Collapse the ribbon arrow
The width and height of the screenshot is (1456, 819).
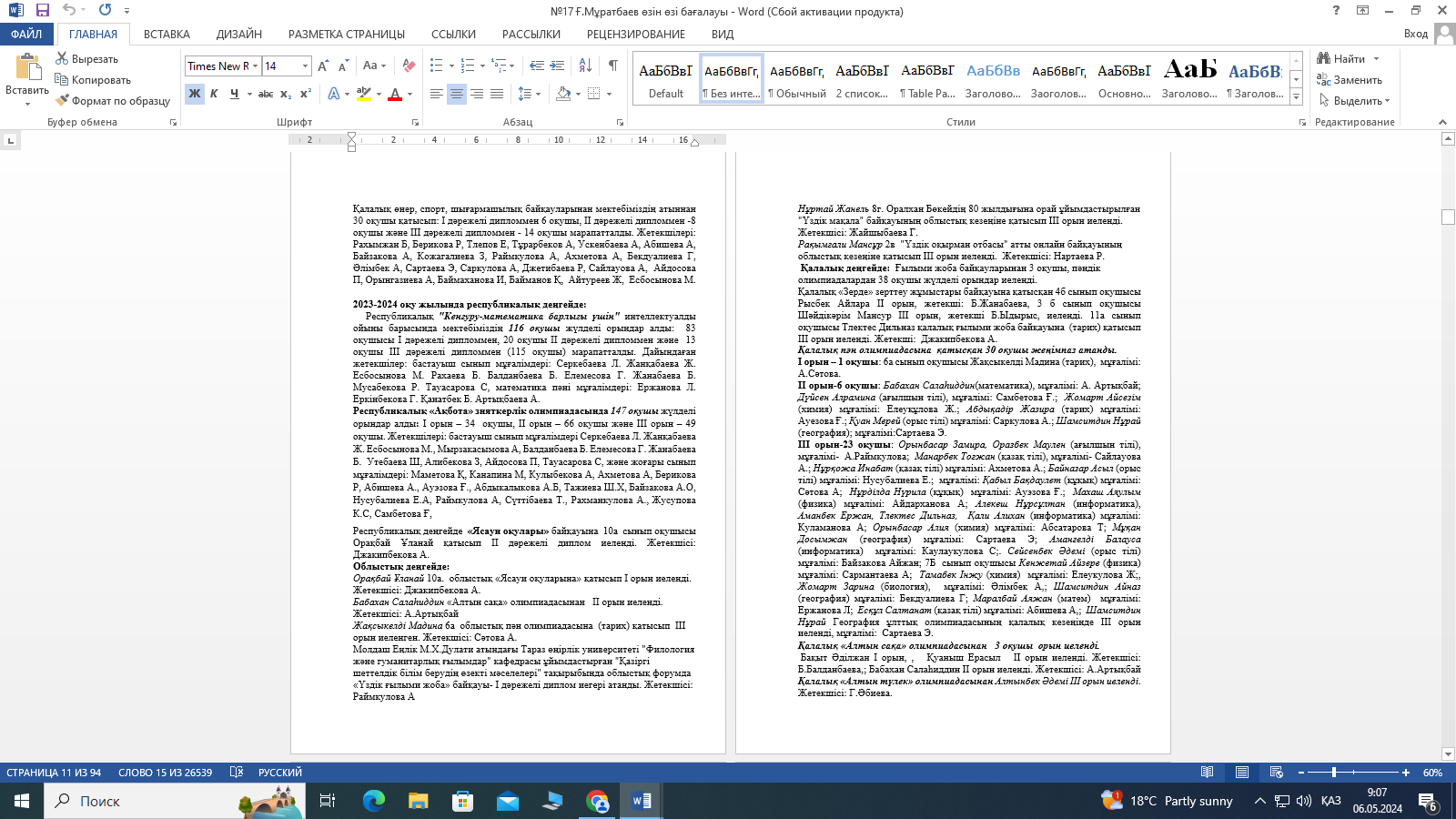(x=1442, y=122)
